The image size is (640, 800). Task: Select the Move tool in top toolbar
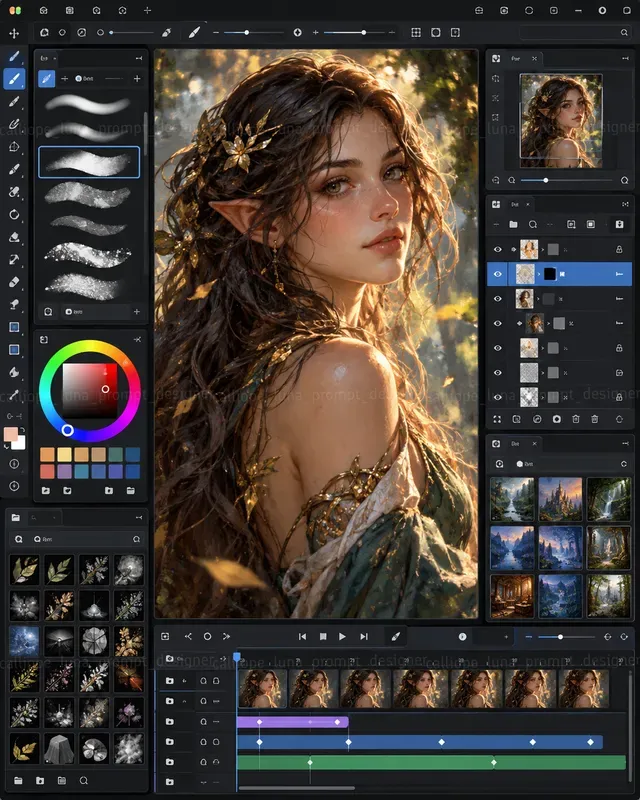pyautogui.click(x=14, y=33)
